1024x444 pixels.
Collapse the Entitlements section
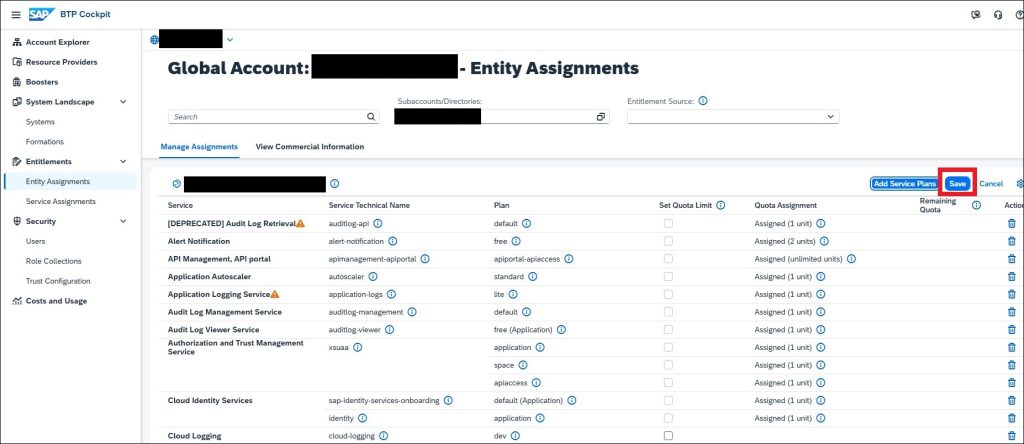pyautogui.click(x=123, y=161)
